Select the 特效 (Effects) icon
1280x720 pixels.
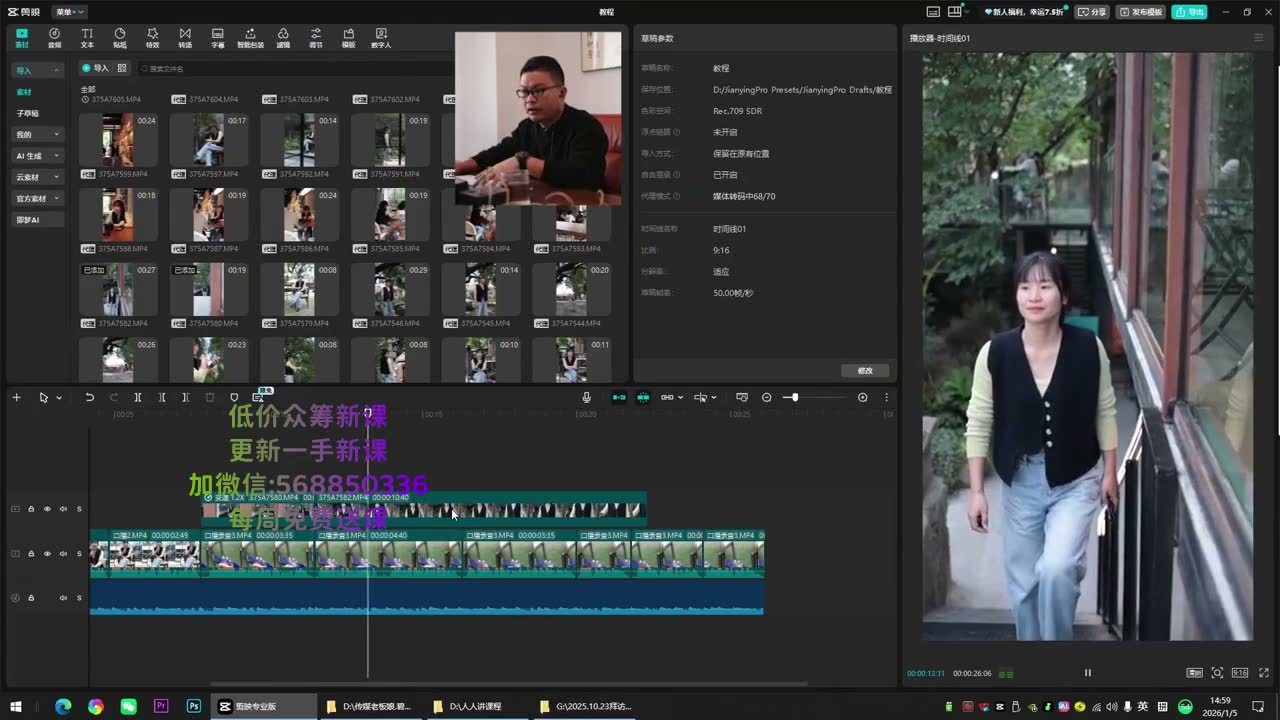click(152, 38)
